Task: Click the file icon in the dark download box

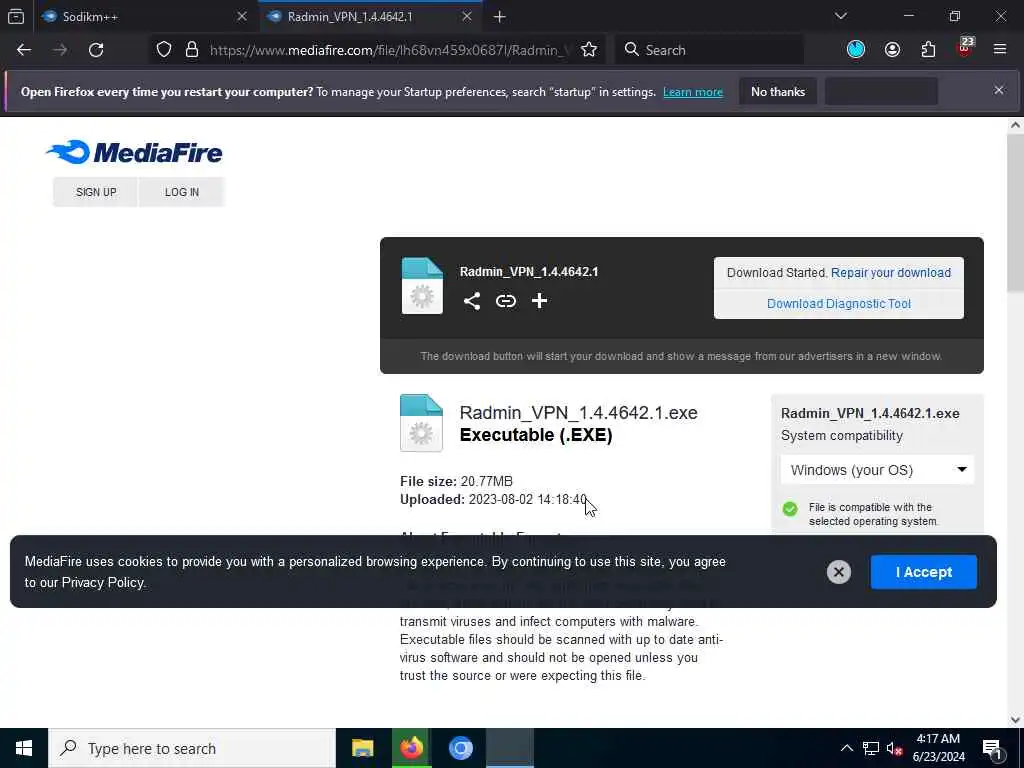Action: 422,286
